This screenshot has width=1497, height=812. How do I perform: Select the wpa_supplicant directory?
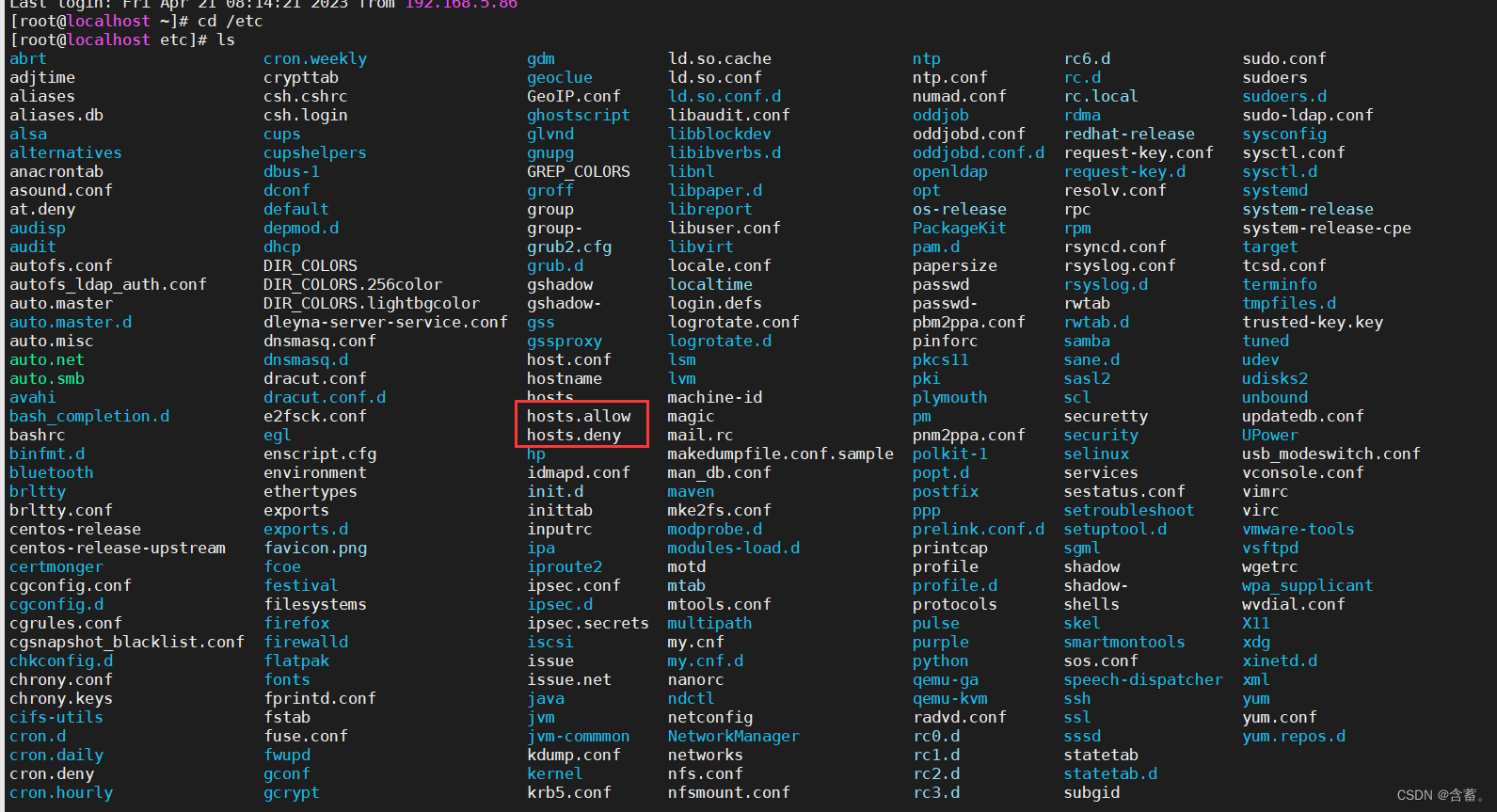coord(1308,585)
